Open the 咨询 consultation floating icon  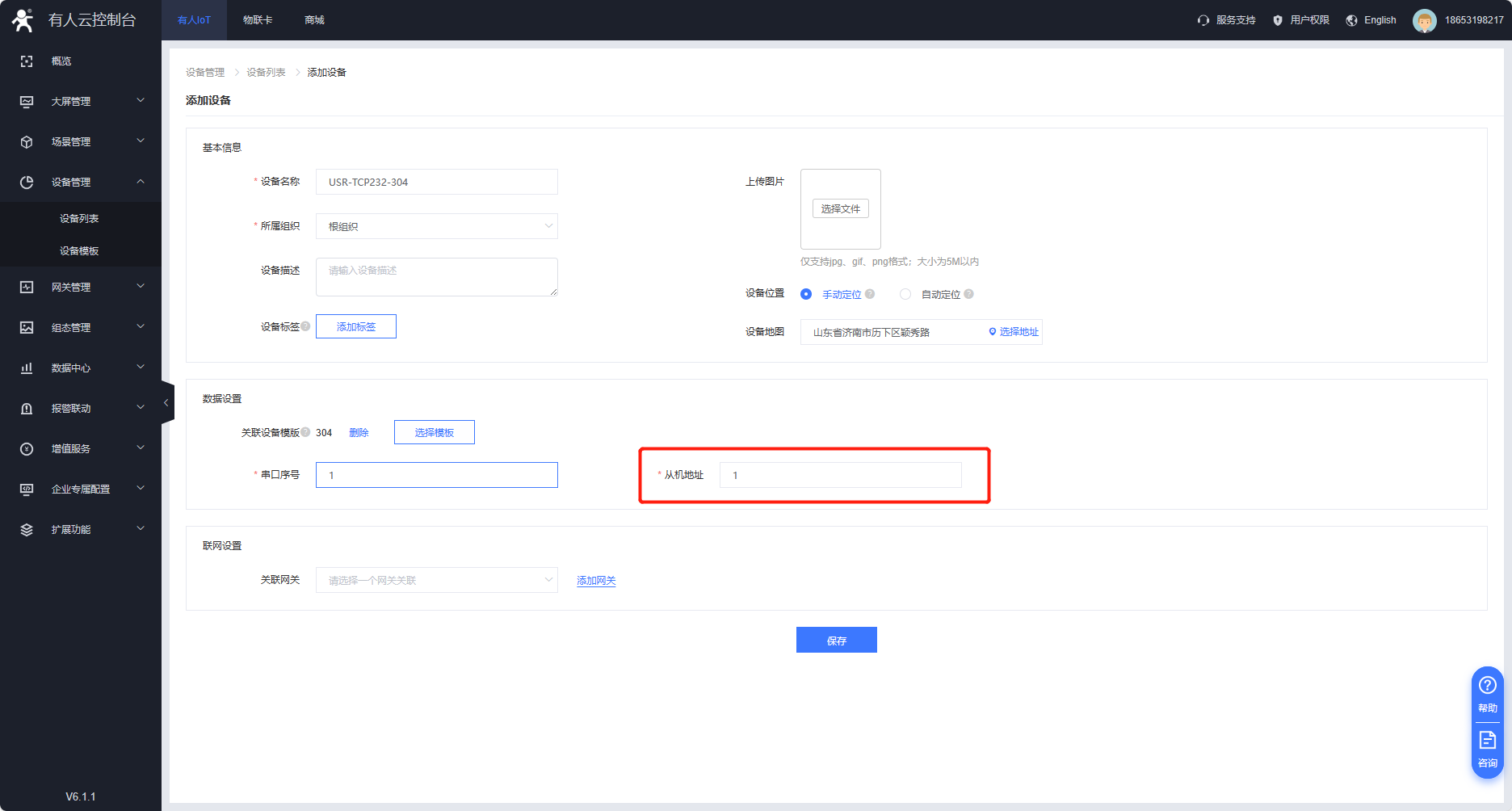1487,742
